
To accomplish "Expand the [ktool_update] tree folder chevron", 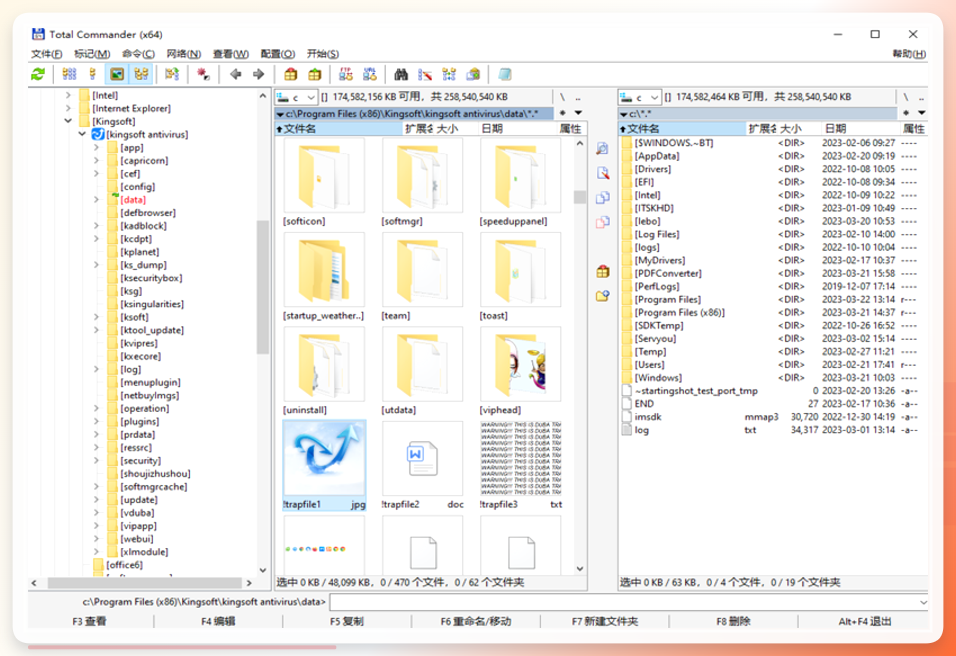I will pos(96,330).
